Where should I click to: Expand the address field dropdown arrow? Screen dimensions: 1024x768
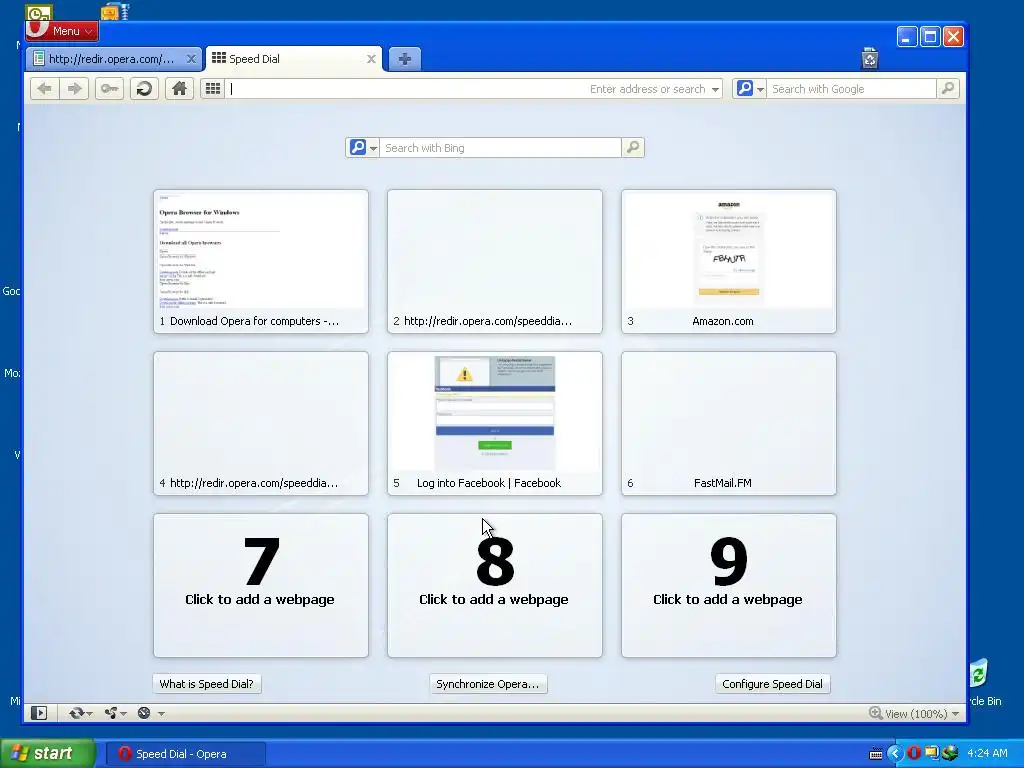(715, 89)
